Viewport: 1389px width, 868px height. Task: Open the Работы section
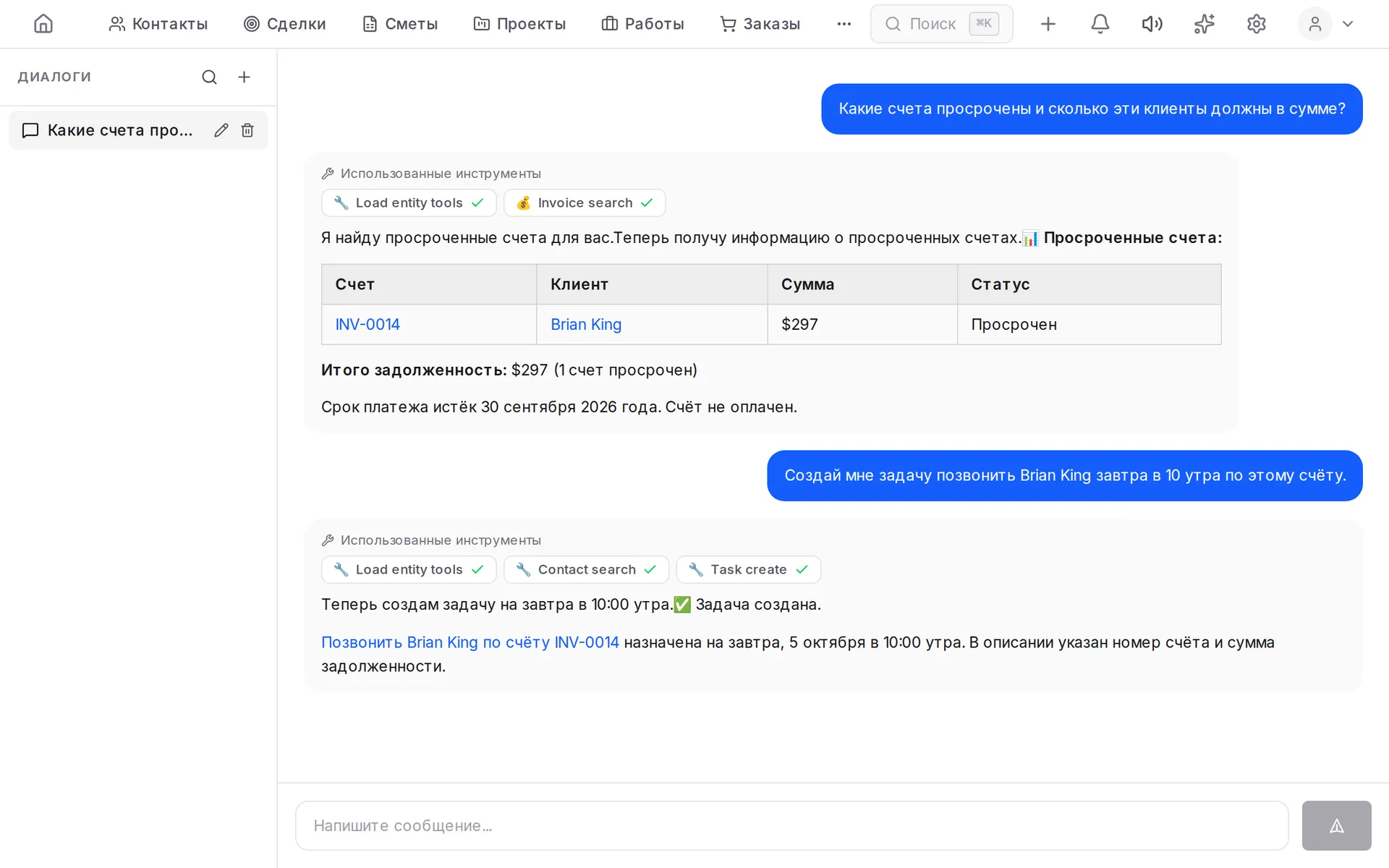click(x=642, y=24)
